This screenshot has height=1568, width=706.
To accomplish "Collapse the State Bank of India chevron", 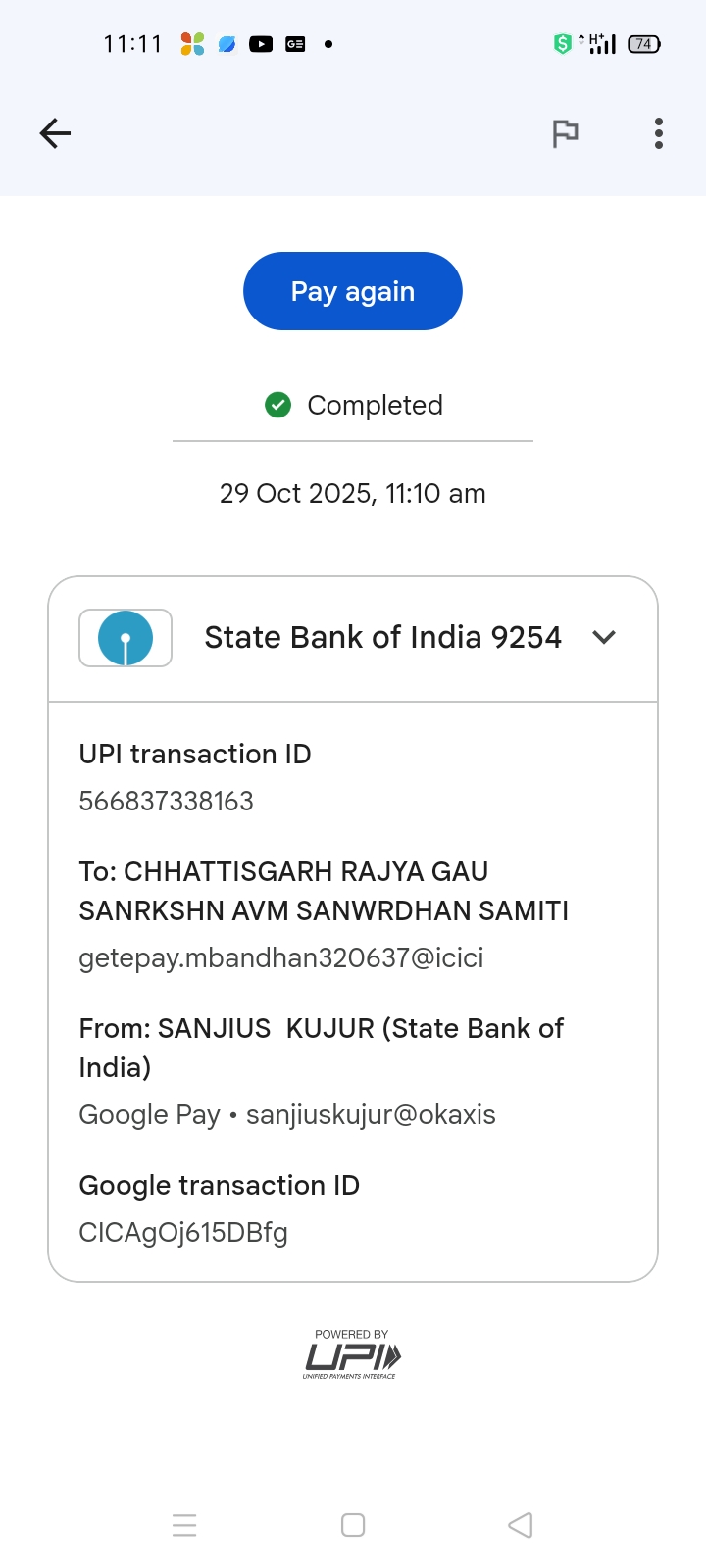I will click(604, 637).
